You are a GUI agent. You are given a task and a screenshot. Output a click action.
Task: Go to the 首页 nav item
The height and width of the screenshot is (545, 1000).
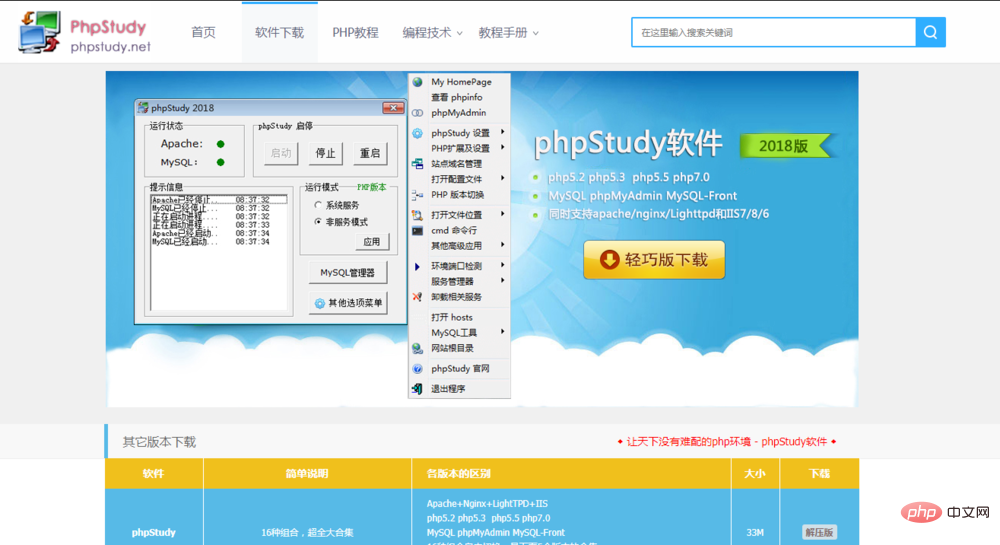coord(203,33)
